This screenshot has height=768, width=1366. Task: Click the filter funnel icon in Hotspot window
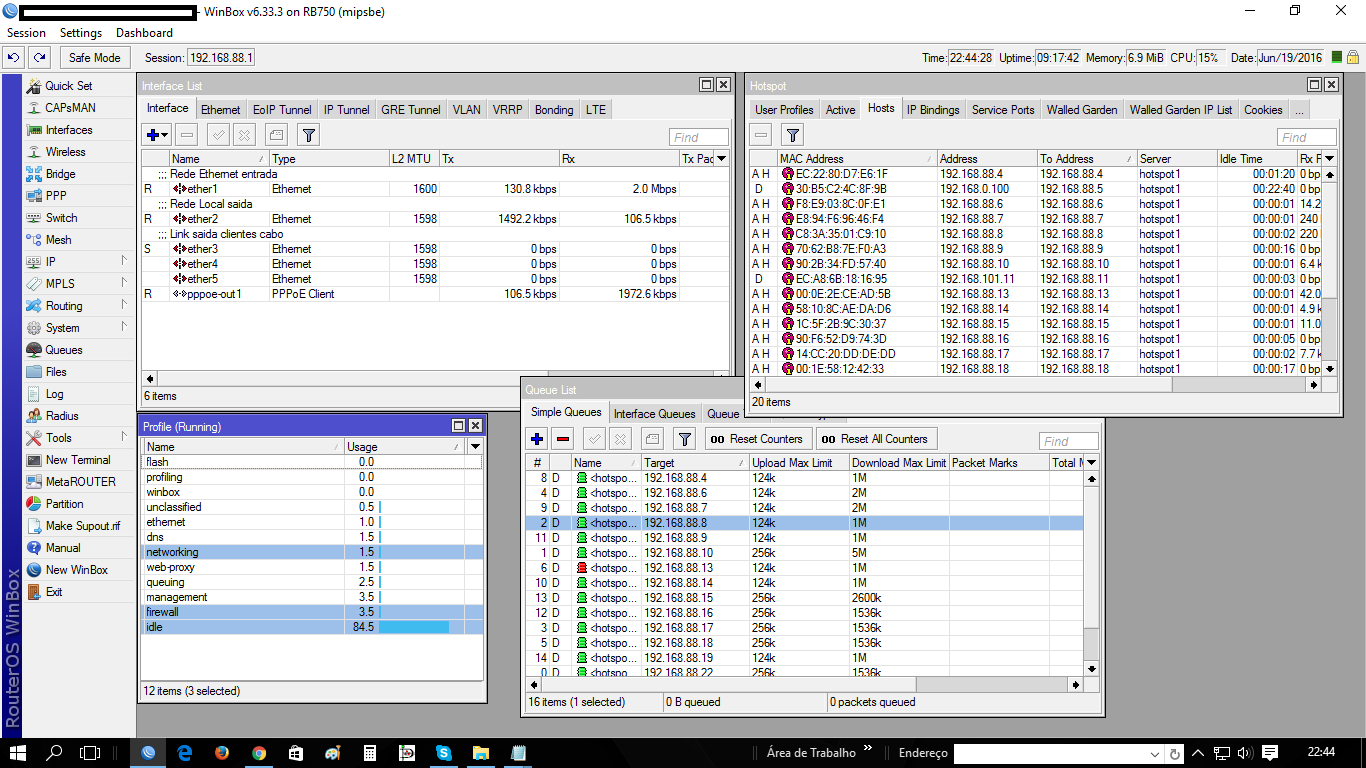(792, 135)
